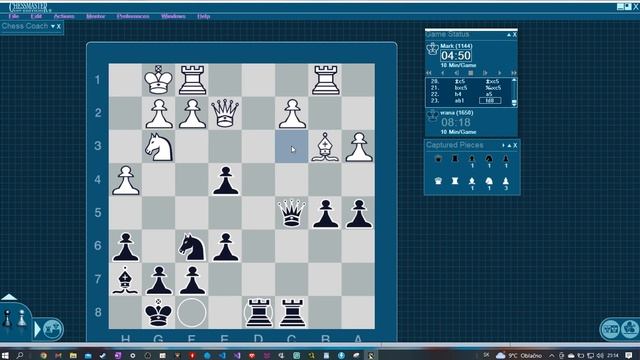The height and width of the screenshot is (360, 640).
Task: Select the white rook on b1
Action: click(325, 80)
